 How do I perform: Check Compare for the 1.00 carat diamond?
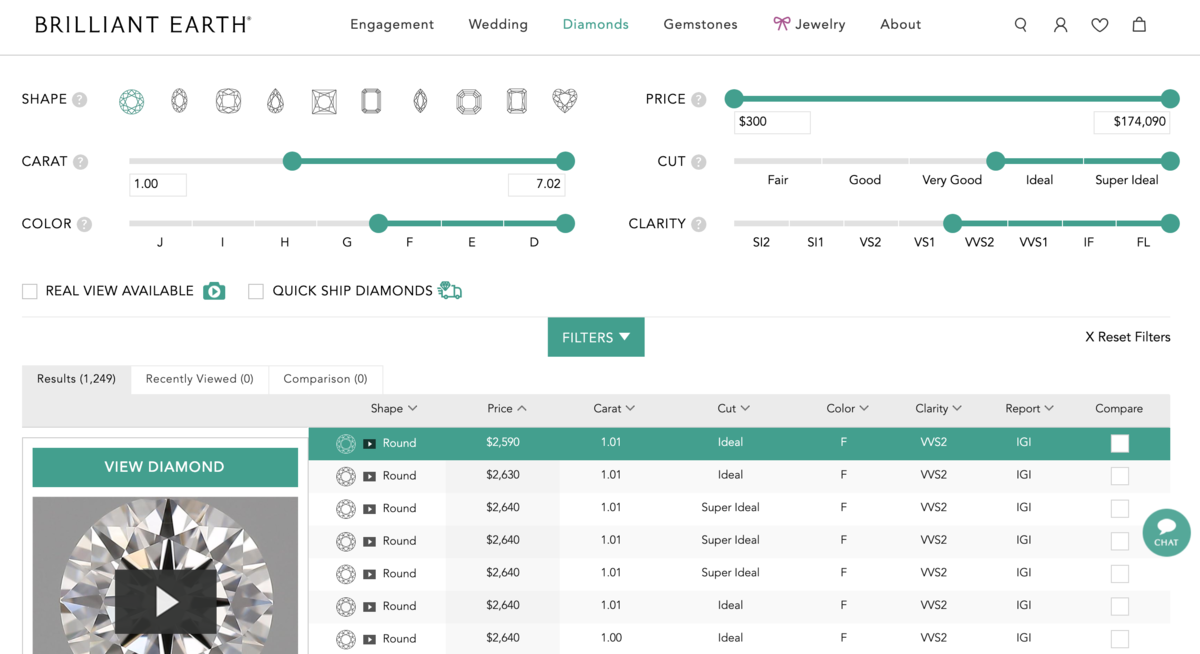click(x=1120, y=639)
